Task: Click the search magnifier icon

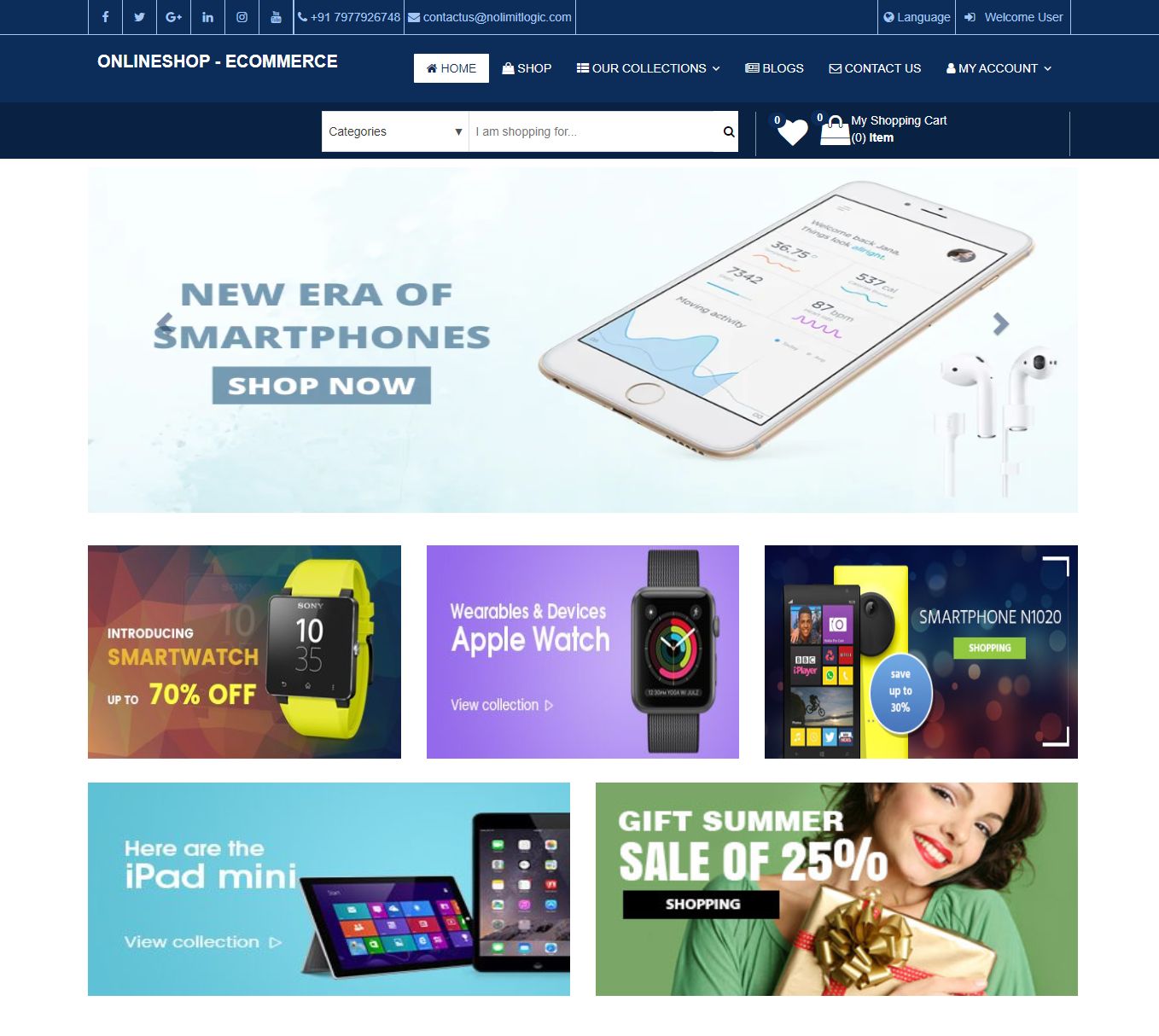Action: (x=728, y=131)
